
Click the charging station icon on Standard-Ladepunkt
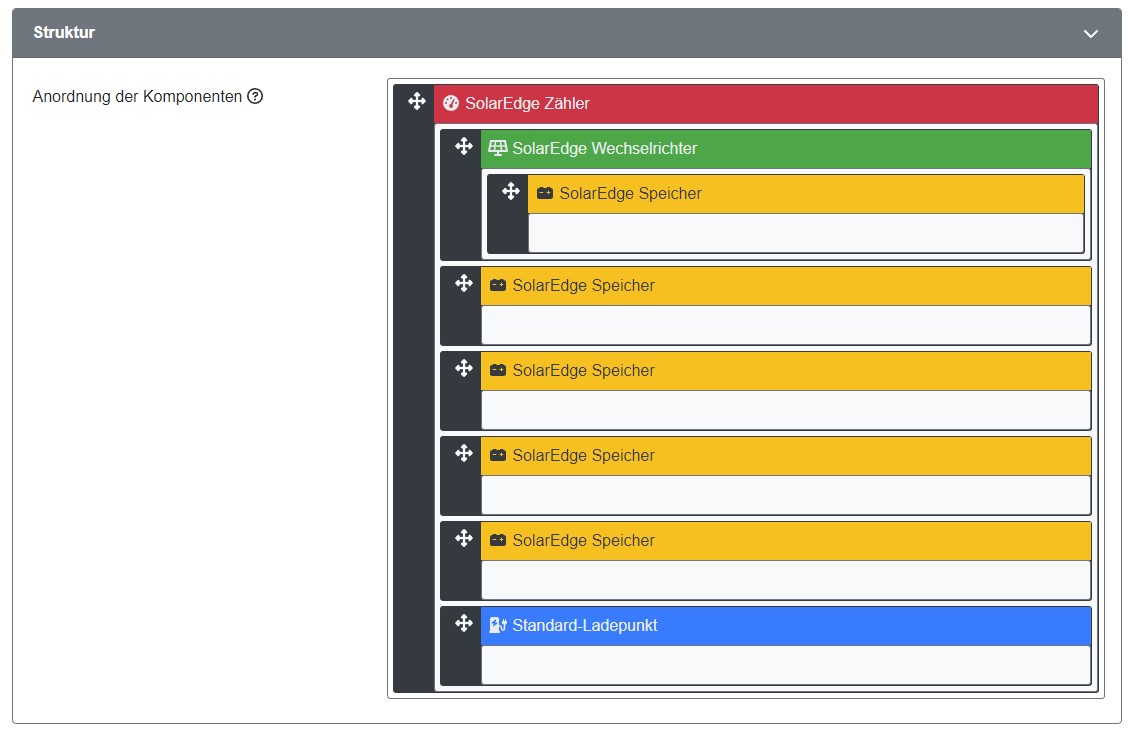(498, 626)
